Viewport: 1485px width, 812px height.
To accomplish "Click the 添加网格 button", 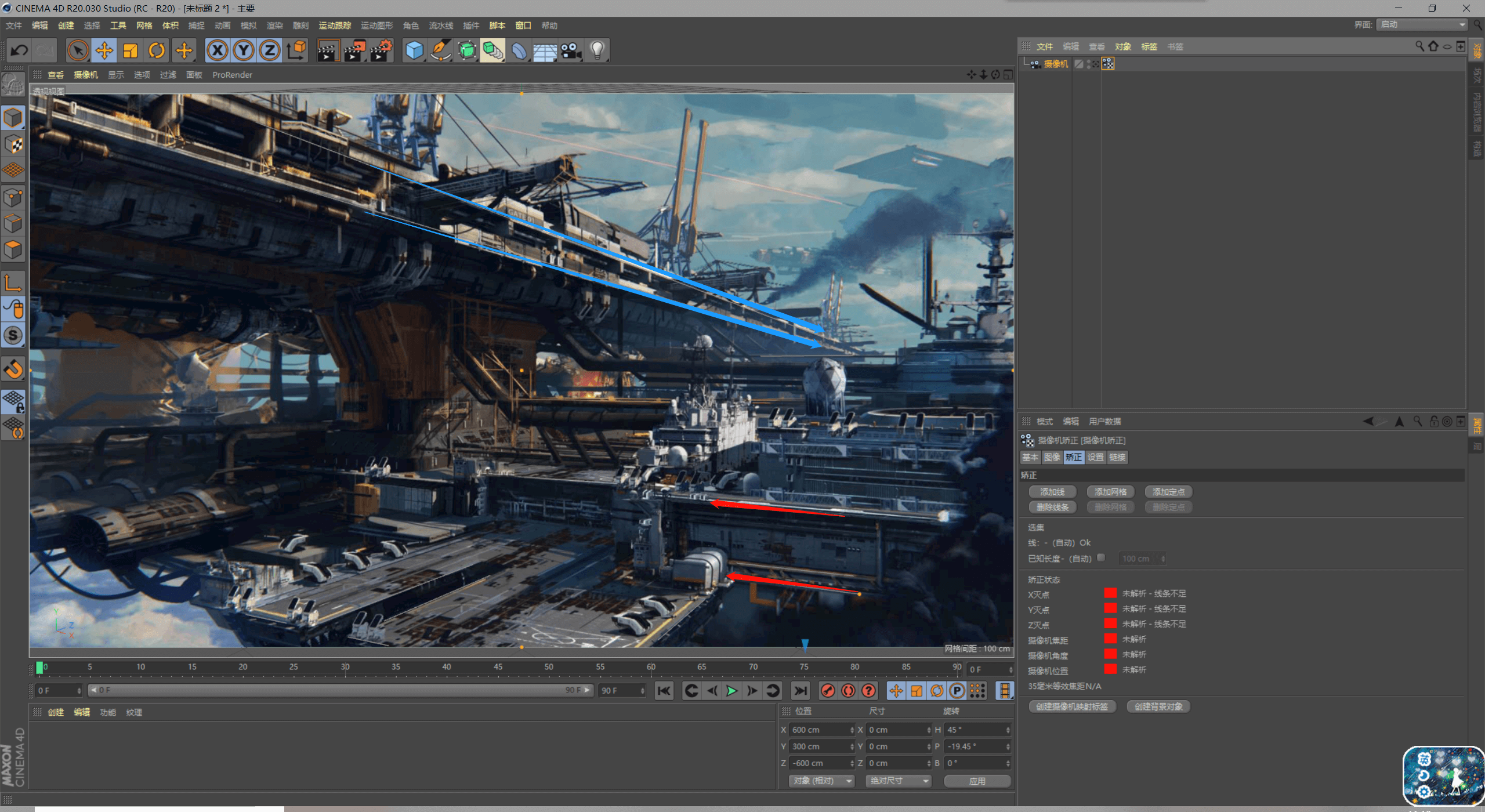I will tap(1110, 492).
